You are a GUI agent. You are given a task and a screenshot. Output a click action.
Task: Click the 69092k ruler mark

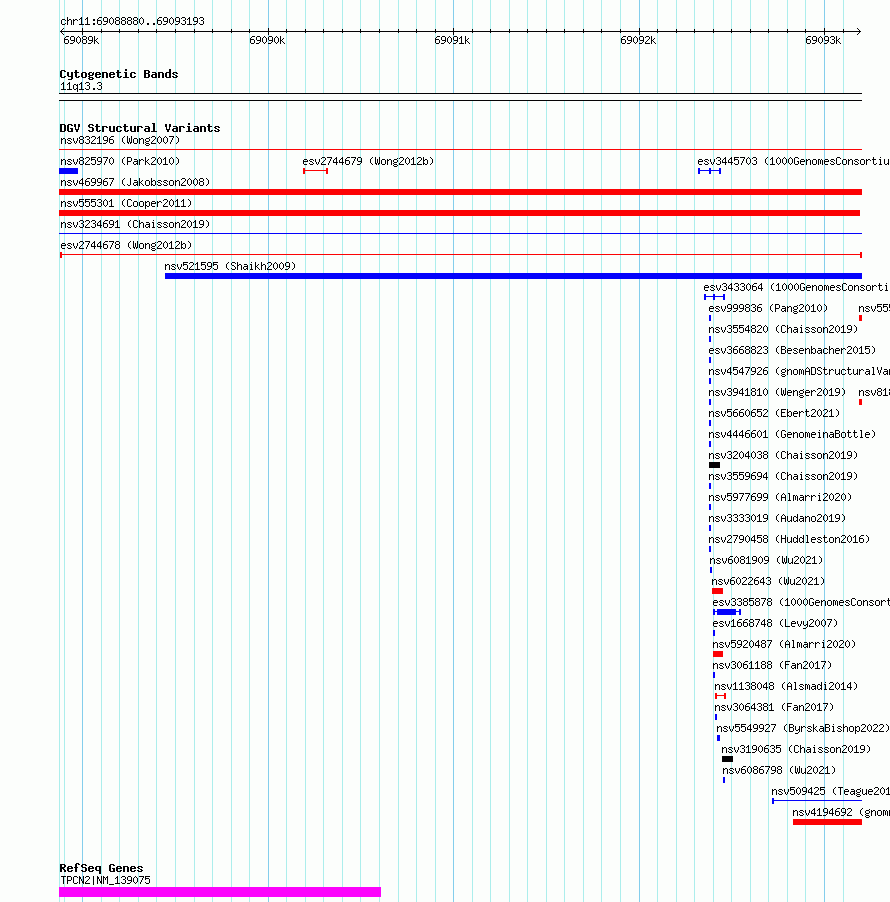tap(638, 40)
